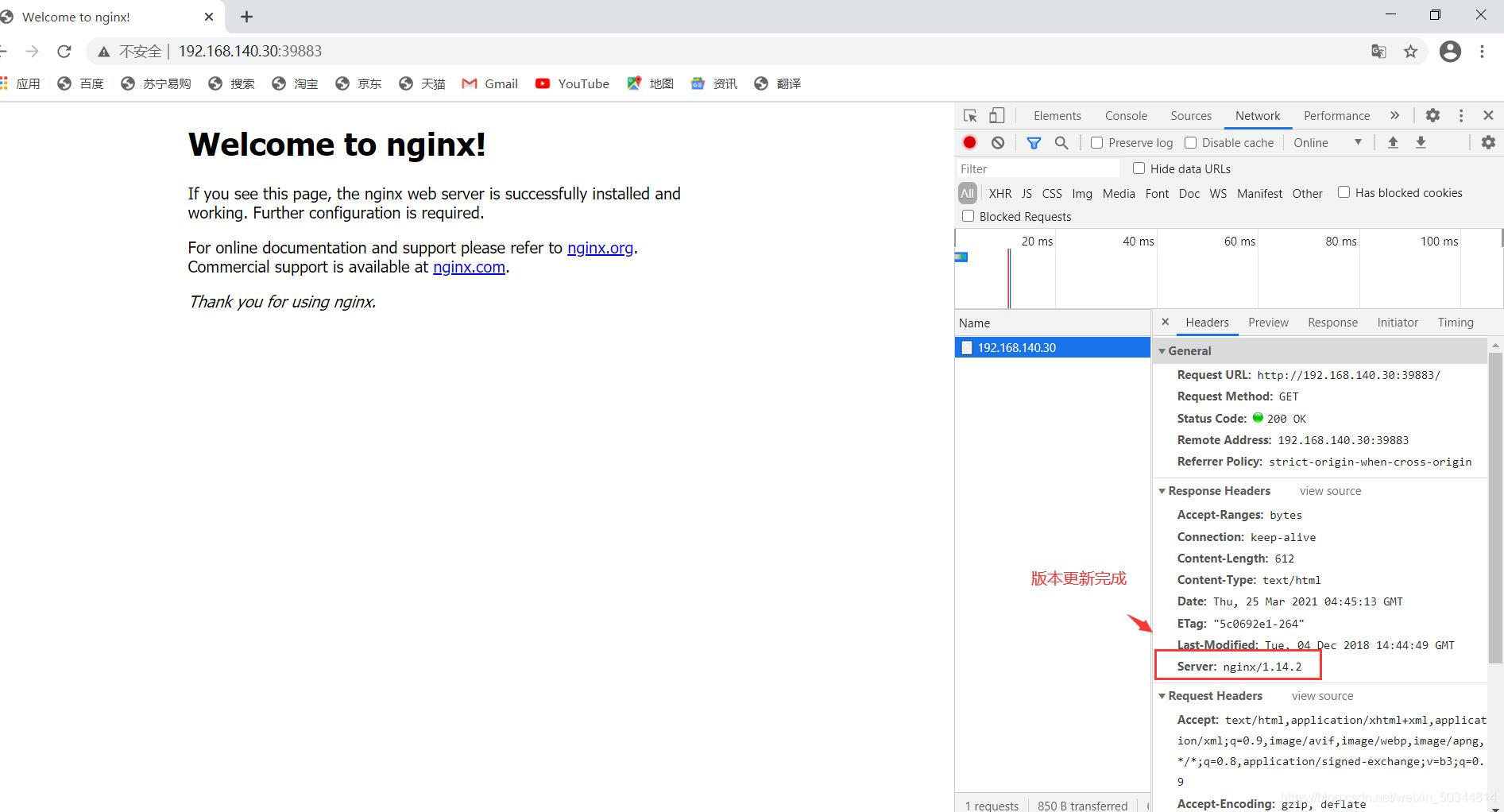Viewport: 1504px width, 812px height.
Task: Open the Initiator tab of the request
Action: pyautogui.click(x=1398, y=323)
